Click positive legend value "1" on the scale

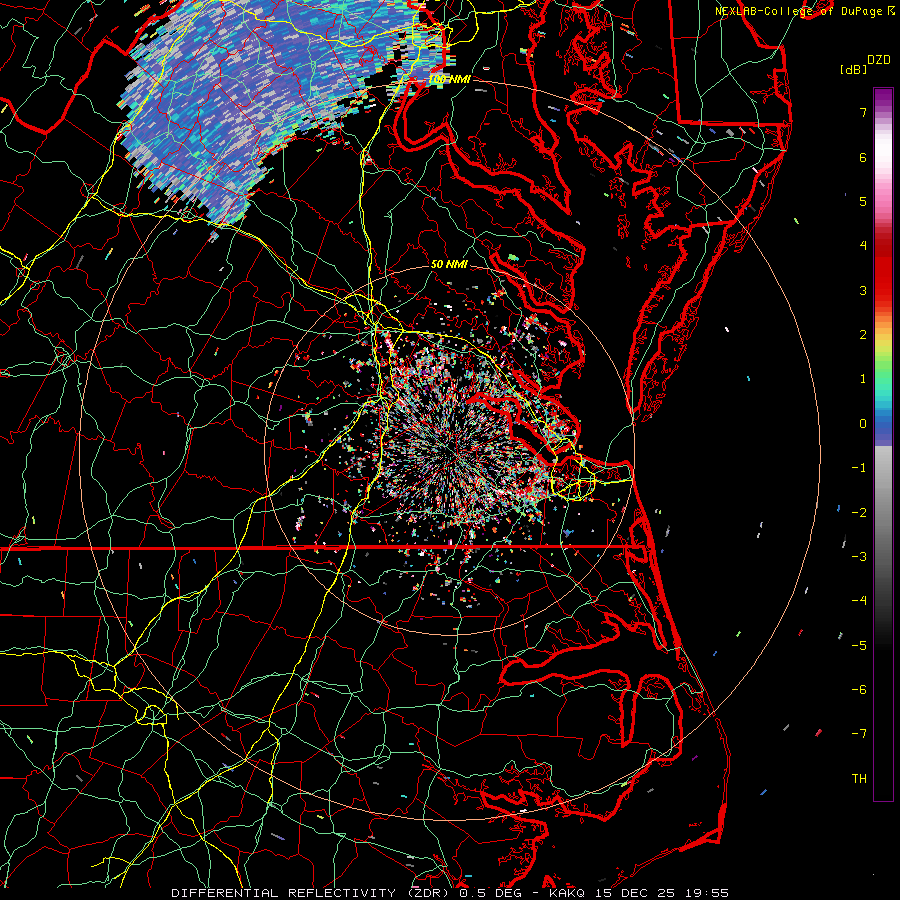(862, 379)
